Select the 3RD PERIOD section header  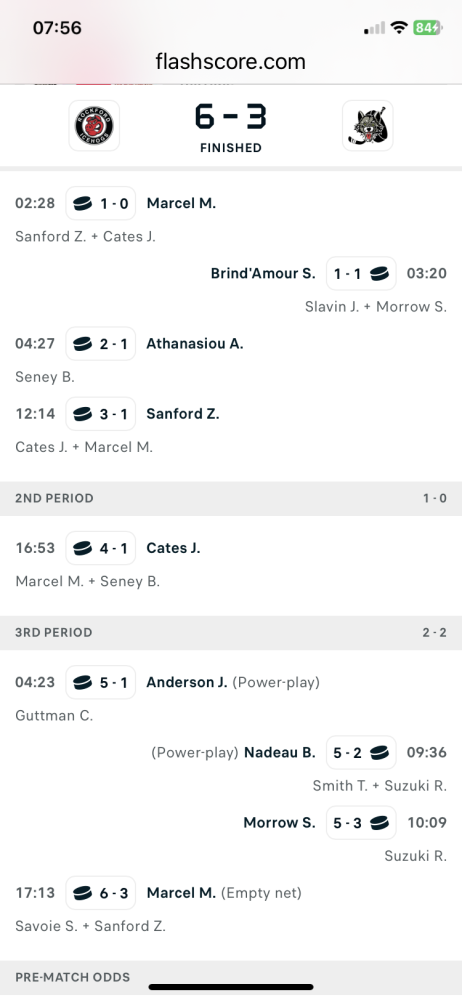(231, 633)
